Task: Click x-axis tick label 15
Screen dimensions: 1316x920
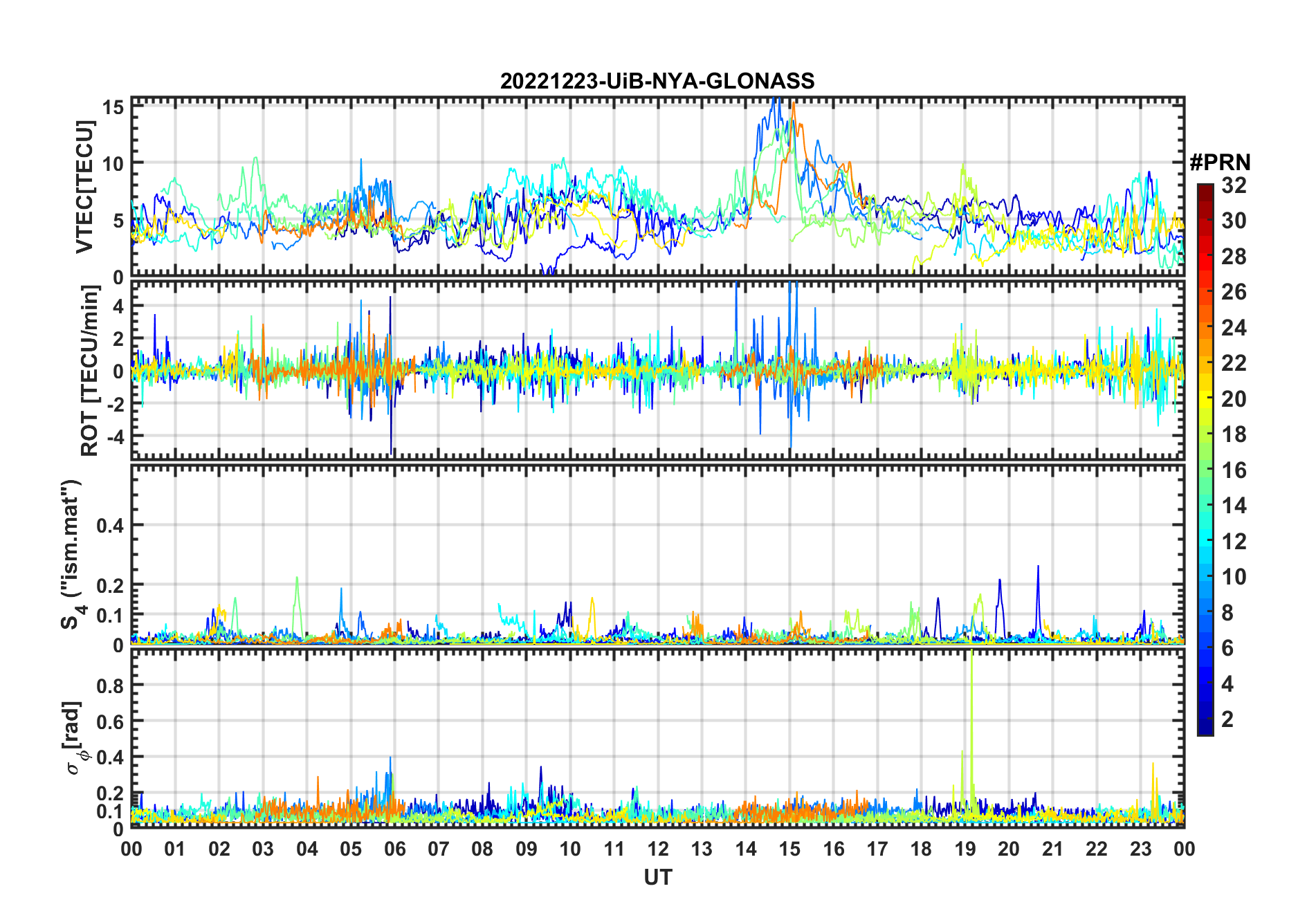Action: tap(789, 849)
